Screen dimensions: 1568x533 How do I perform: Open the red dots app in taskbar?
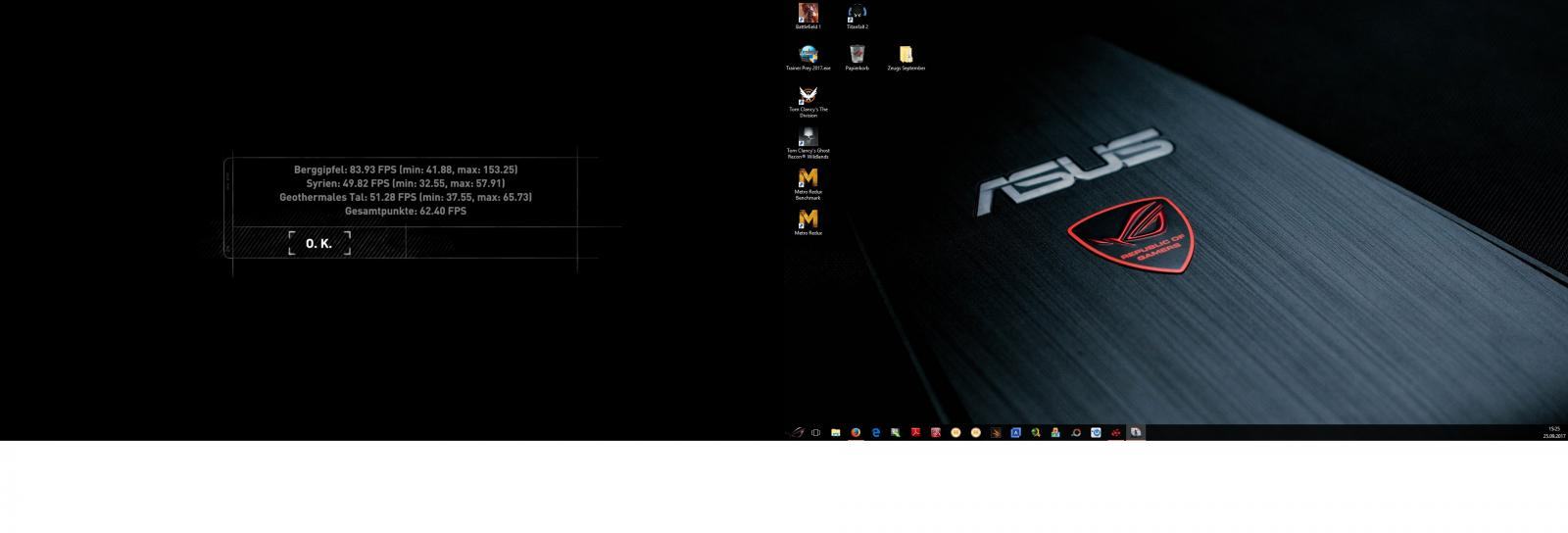tap(1115, 432)
